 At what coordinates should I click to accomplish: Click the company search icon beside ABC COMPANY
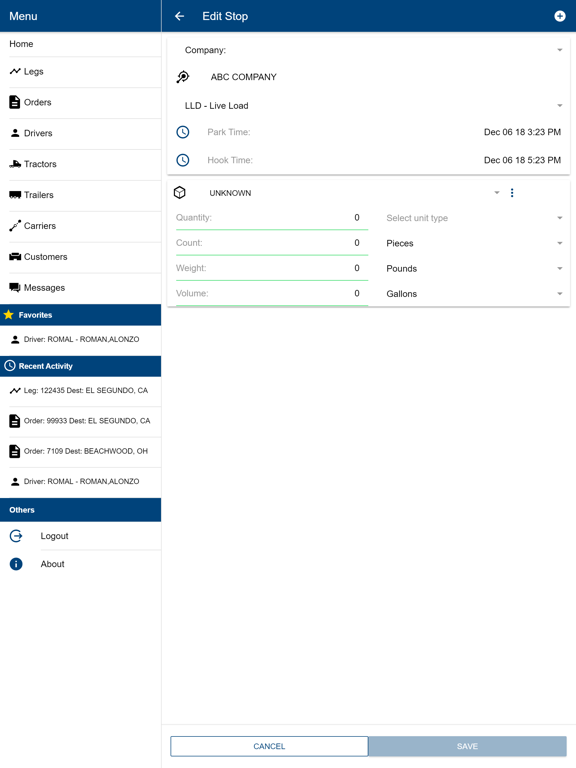pos(183,77)
